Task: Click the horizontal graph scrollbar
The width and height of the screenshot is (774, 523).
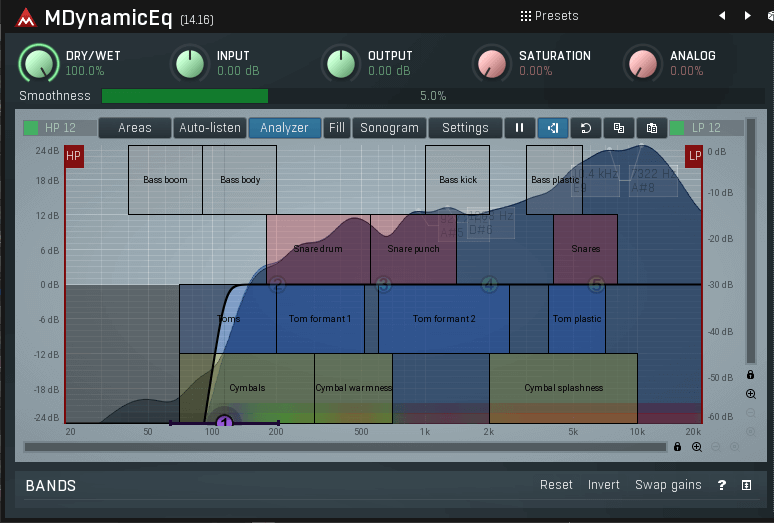Action: (345, 447)
